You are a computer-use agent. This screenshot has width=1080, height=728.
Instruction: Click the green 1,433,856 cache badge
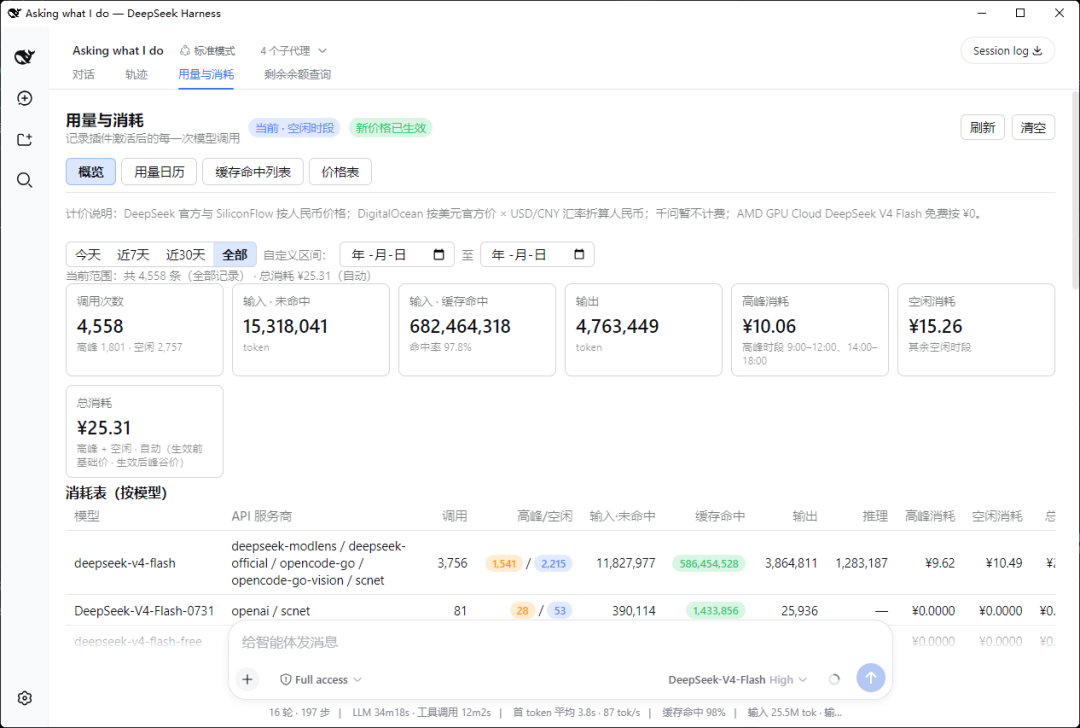(716, 610)
